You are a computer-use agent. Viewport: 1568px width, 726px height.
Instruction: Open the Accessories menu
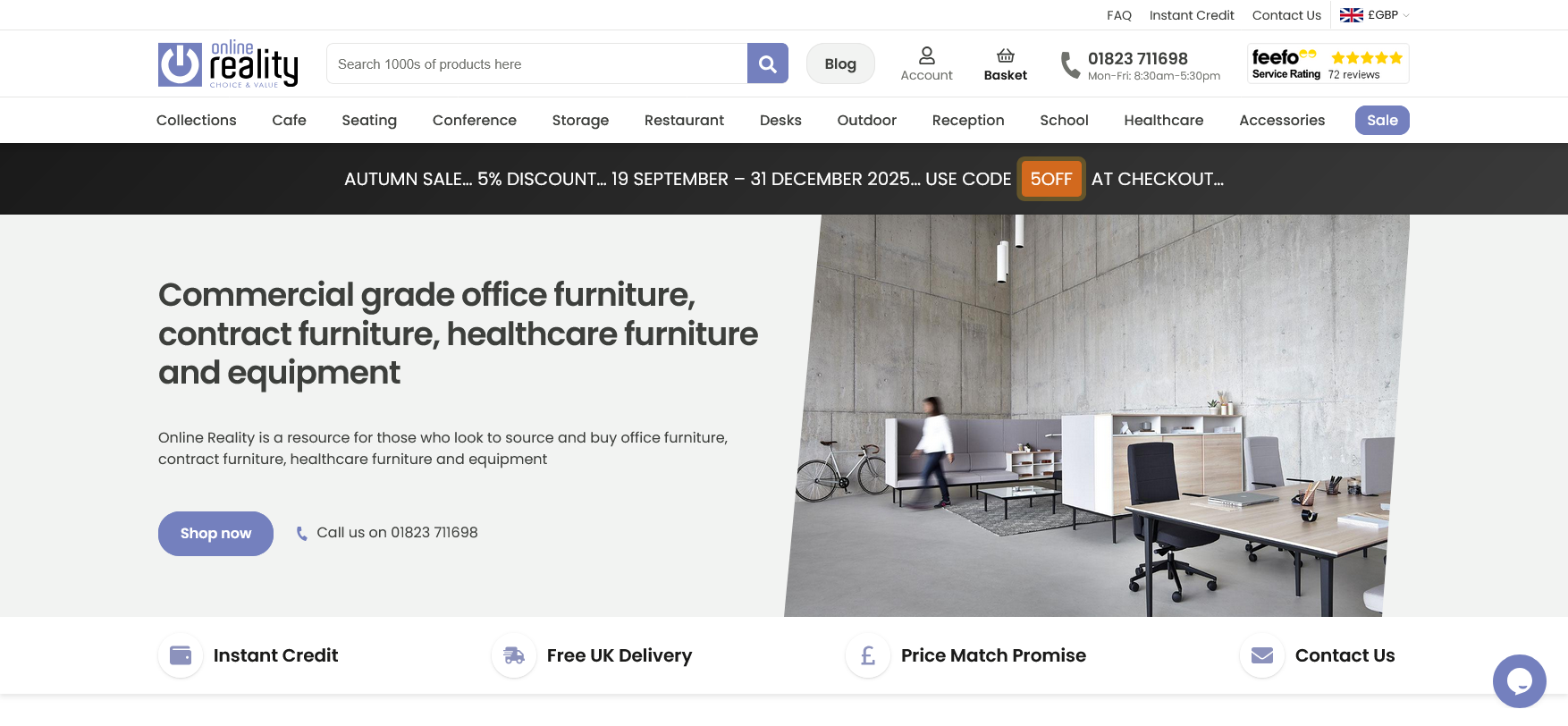coord(1282,120)
